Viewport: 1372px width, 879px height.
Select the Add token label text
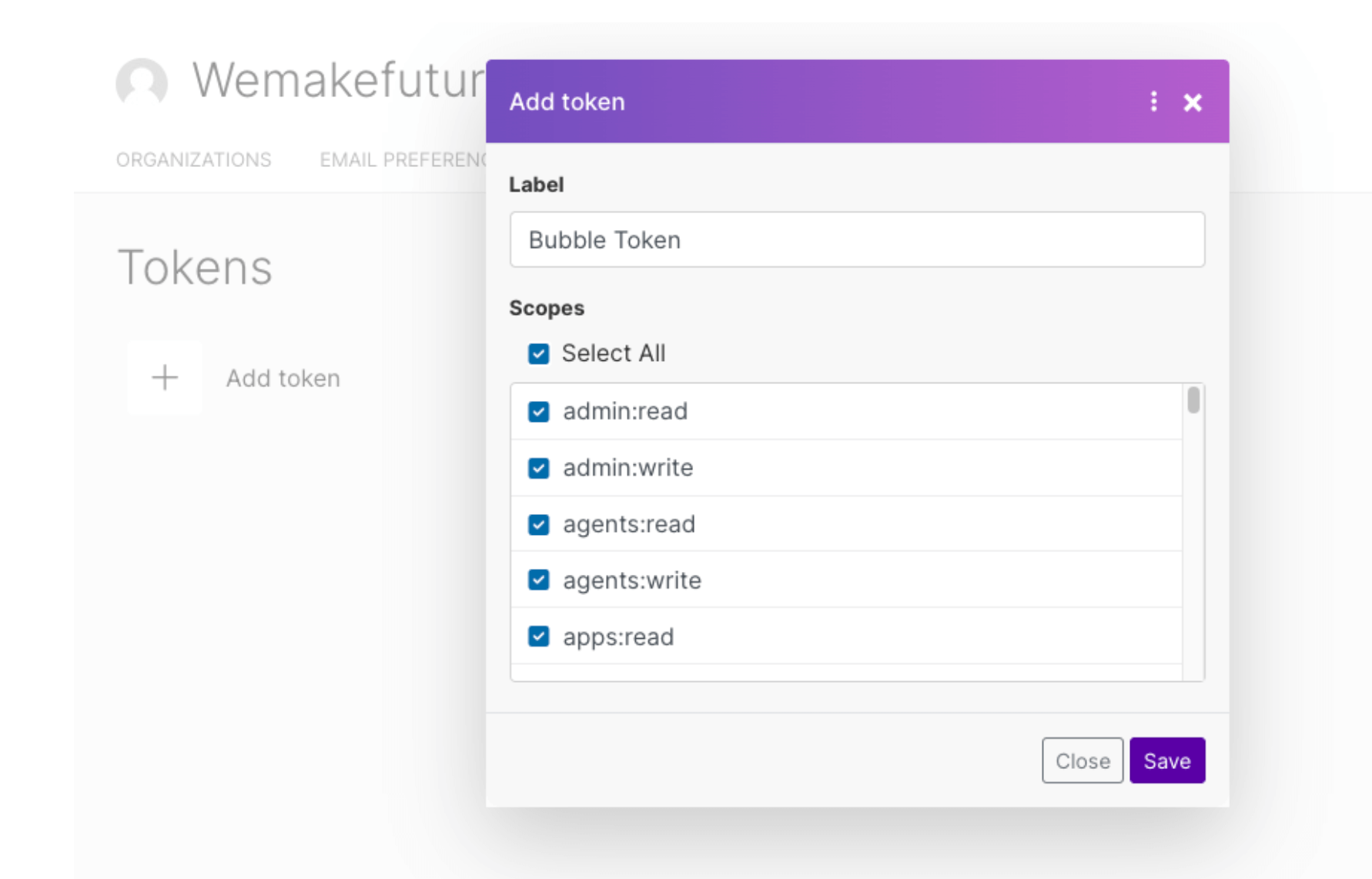(567, 102)
